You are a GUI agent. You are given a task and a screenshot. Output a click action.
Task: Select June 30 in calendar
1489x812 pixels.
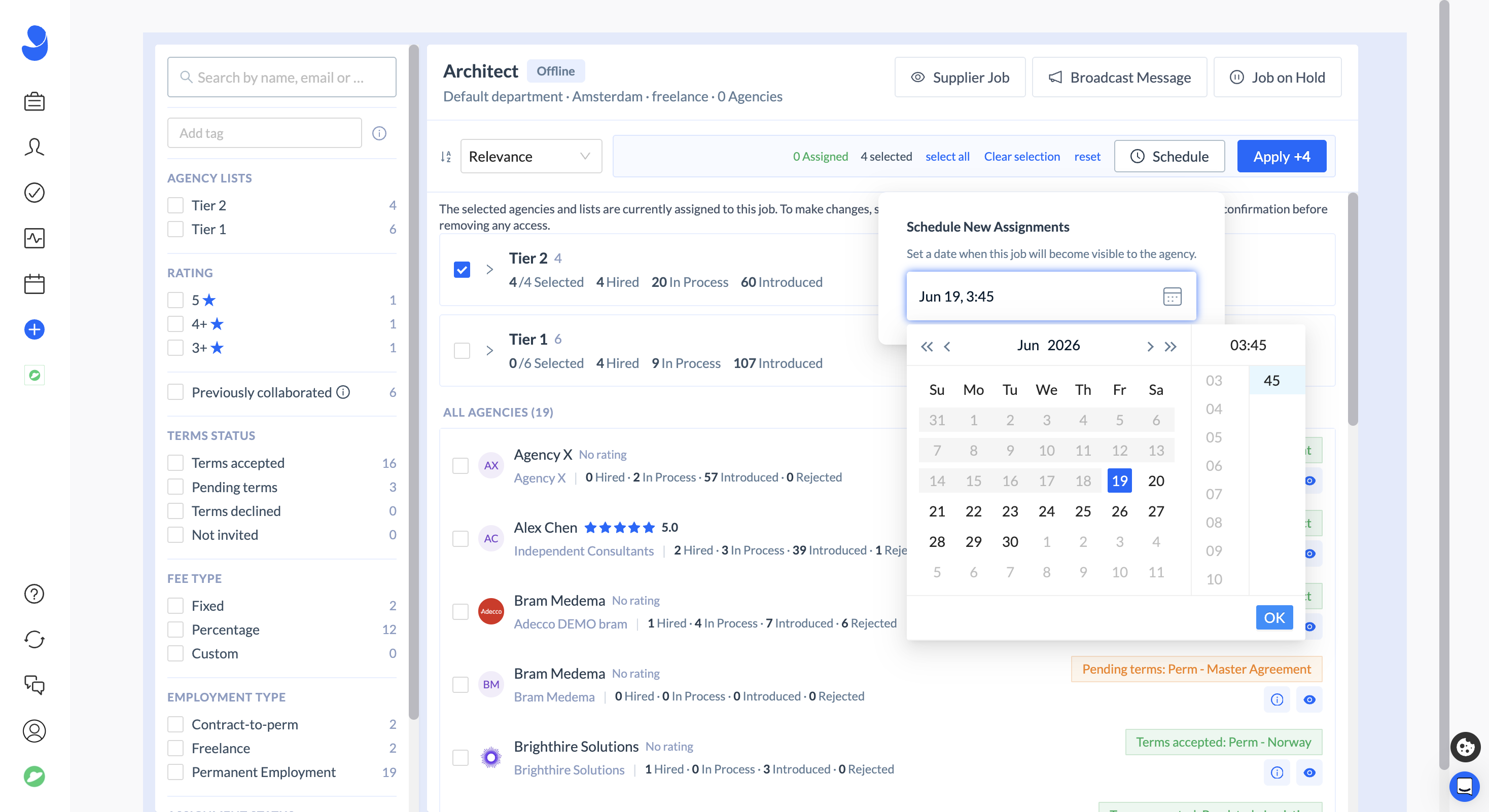click(x=1010, y=542)
